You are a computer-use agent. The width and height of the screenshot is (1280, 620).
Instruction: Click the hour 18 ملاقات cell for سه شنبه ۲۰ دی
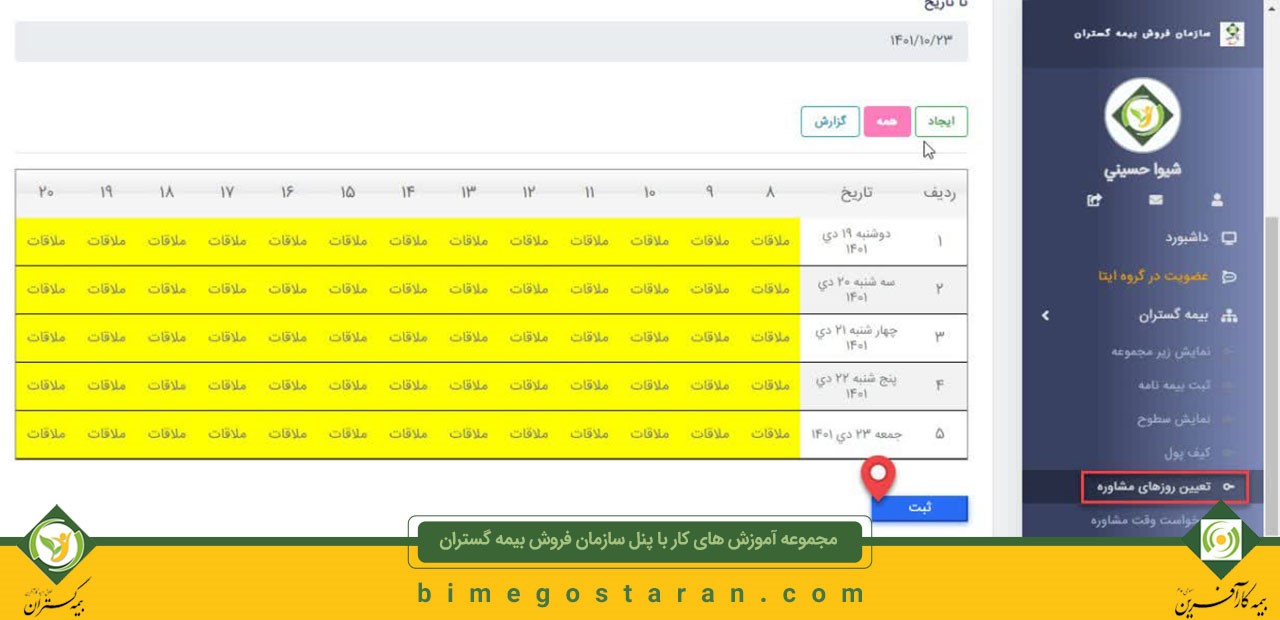[166, 289]
